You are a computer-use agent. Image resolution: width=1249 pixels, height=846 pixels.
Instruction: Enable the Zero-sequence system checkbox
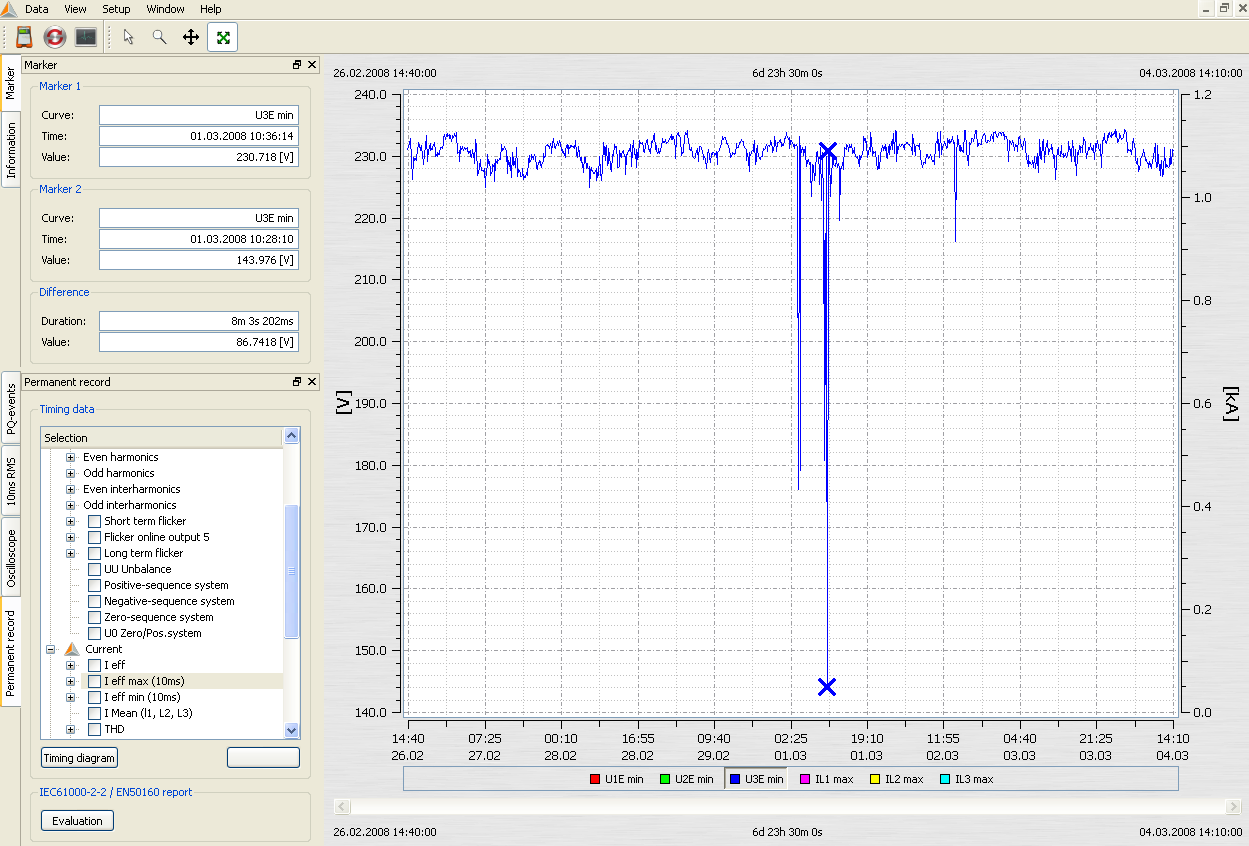pyautogui.click(x=94, y=617)
